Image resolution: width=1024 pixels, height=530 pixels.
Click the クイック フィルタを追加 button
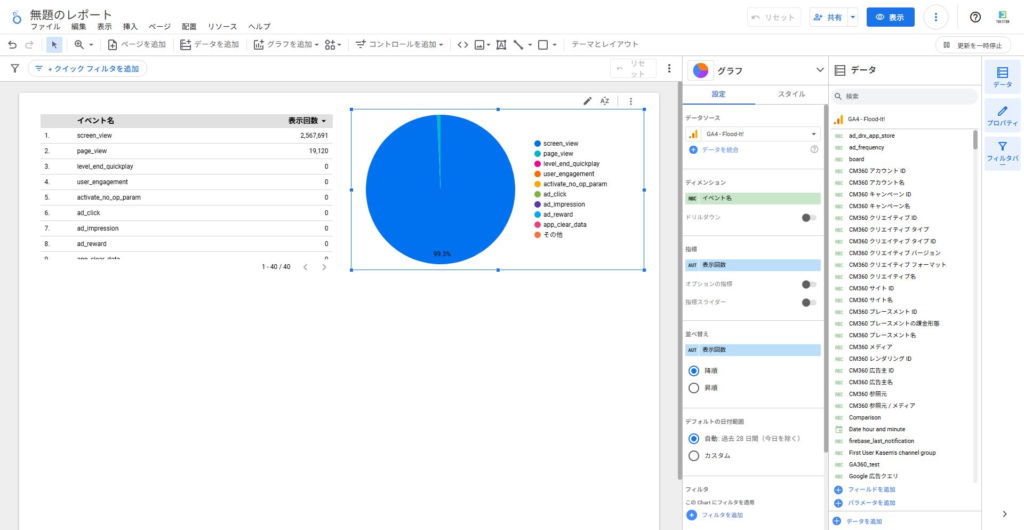tap(88, 69)
